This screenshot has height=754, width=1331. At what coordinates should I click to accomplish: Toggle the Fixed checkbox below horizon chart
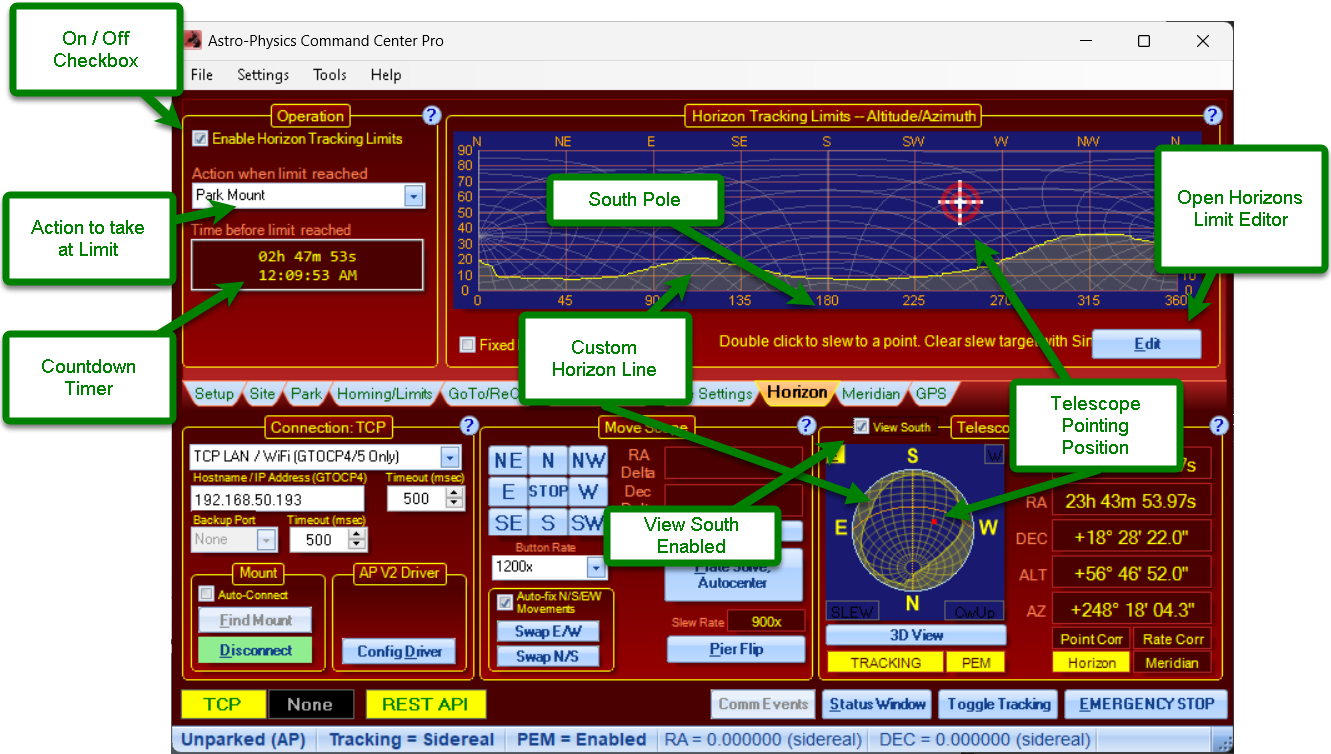[467, 345]
